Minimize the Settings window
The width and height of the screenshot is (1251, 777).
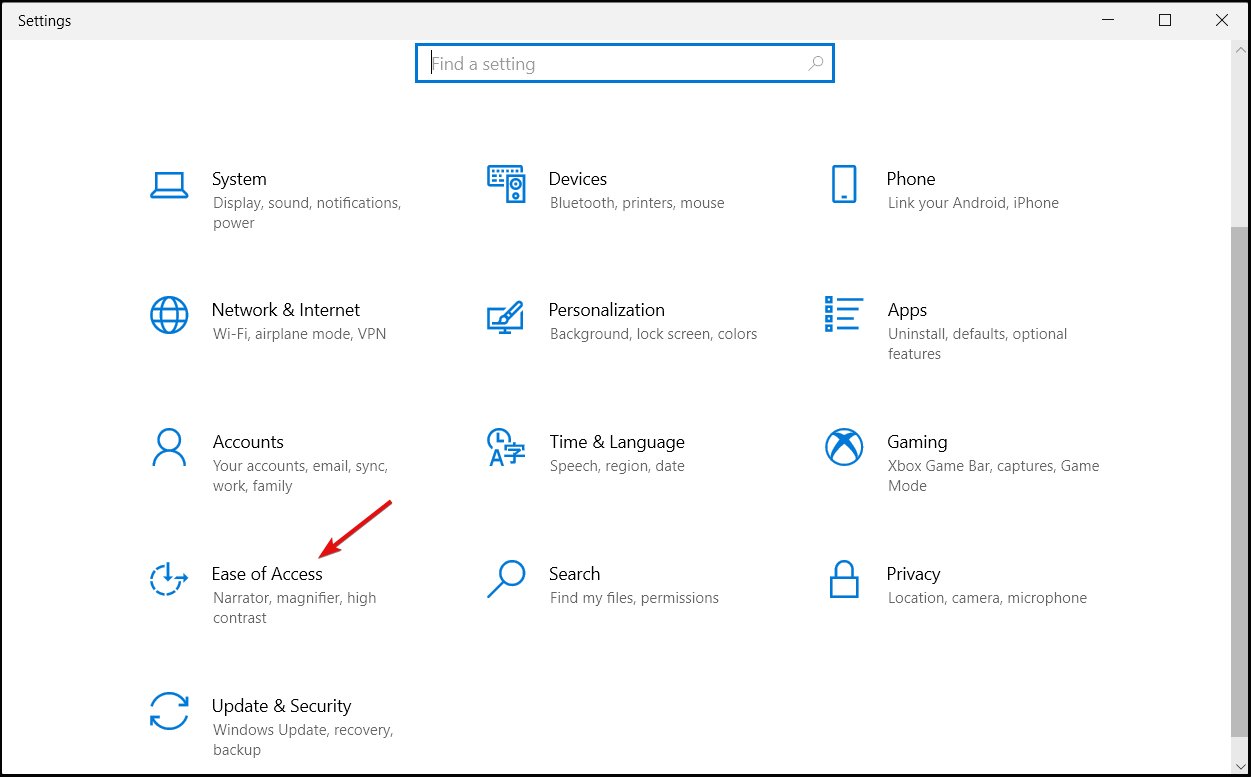click(1108, 20)
